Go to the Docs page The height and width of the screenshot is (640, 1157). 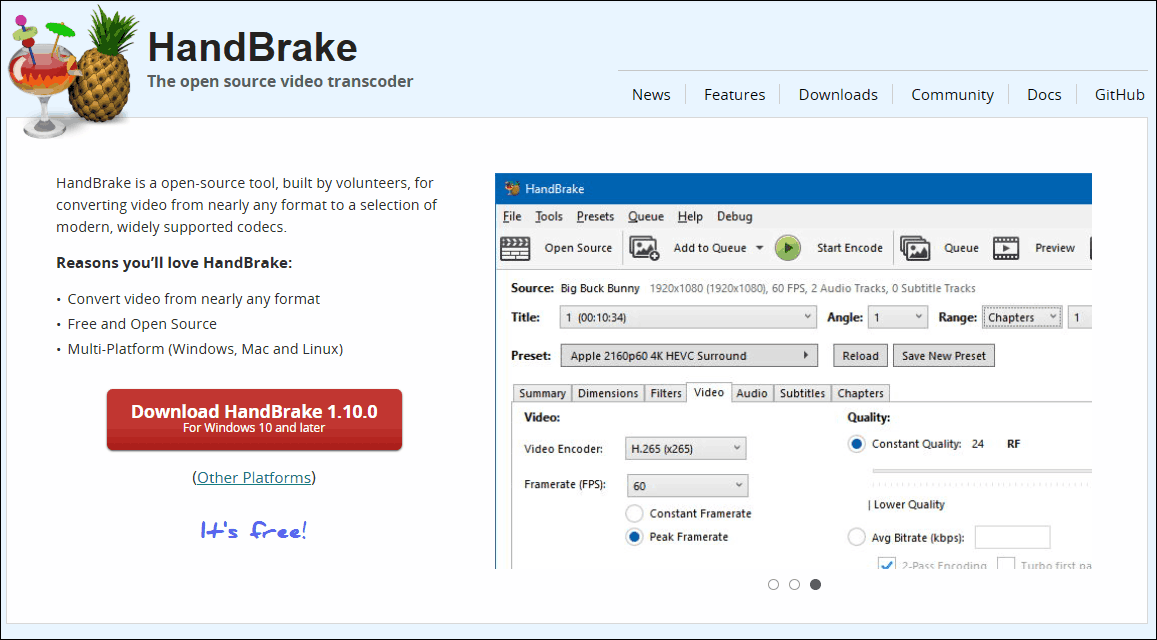(x=1044, y=94)
